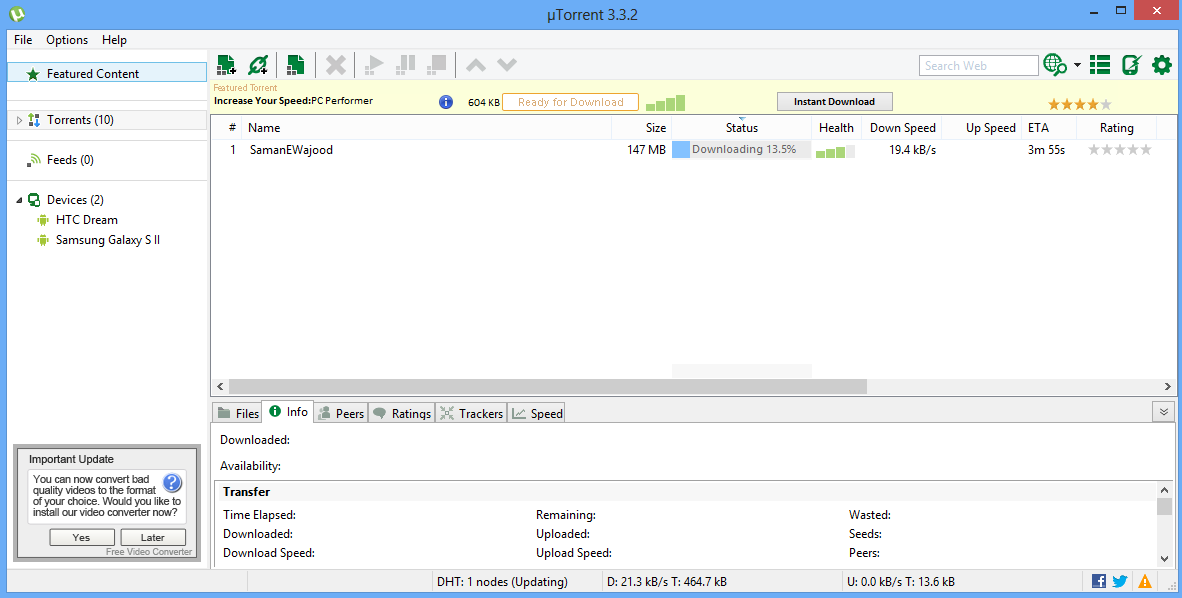Click the Instant Download button
Screen dimensions: 1182x598
[x=834, y=101]
